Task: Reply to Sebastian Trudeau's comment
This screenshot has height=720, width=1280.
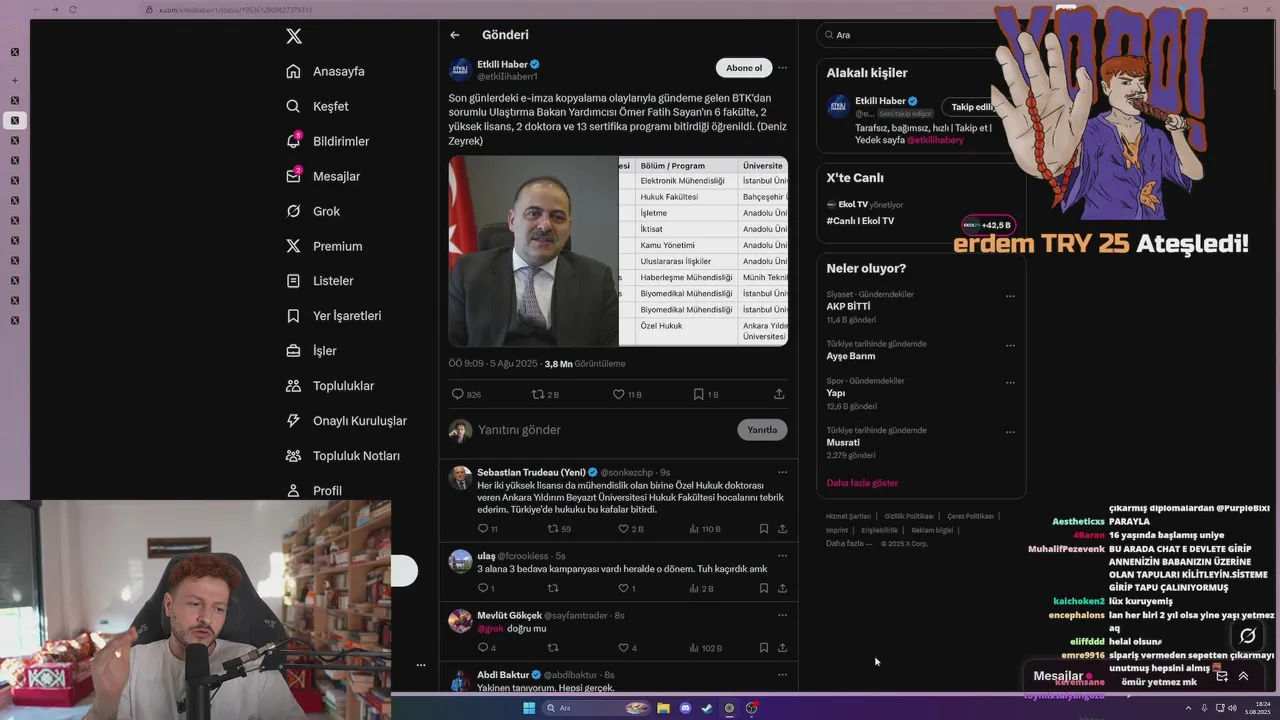Action: [x=487, y=529]
